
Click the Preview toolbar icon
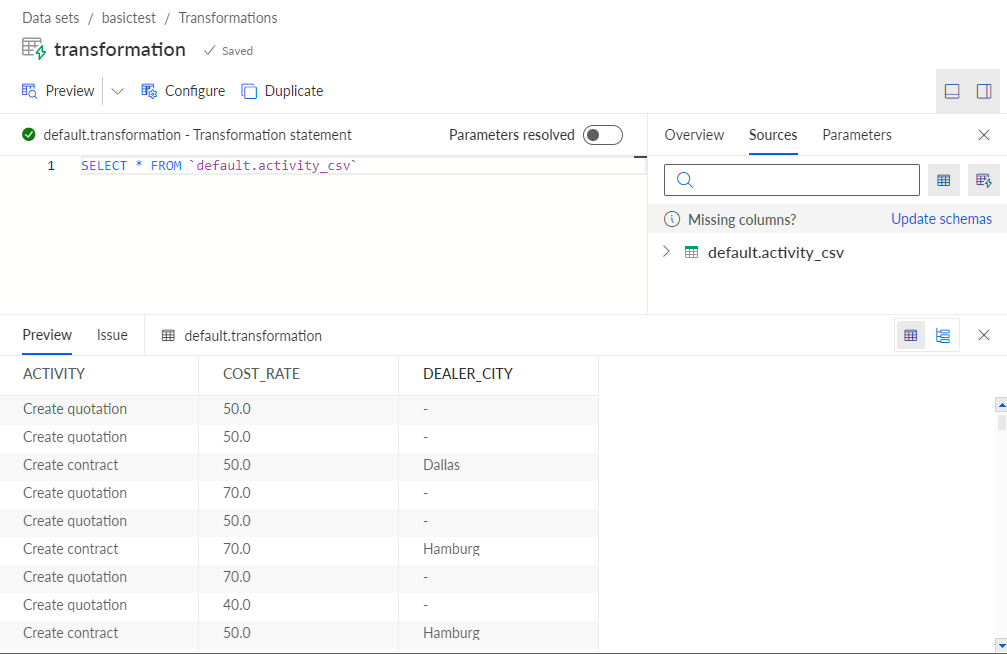[30, 91]
